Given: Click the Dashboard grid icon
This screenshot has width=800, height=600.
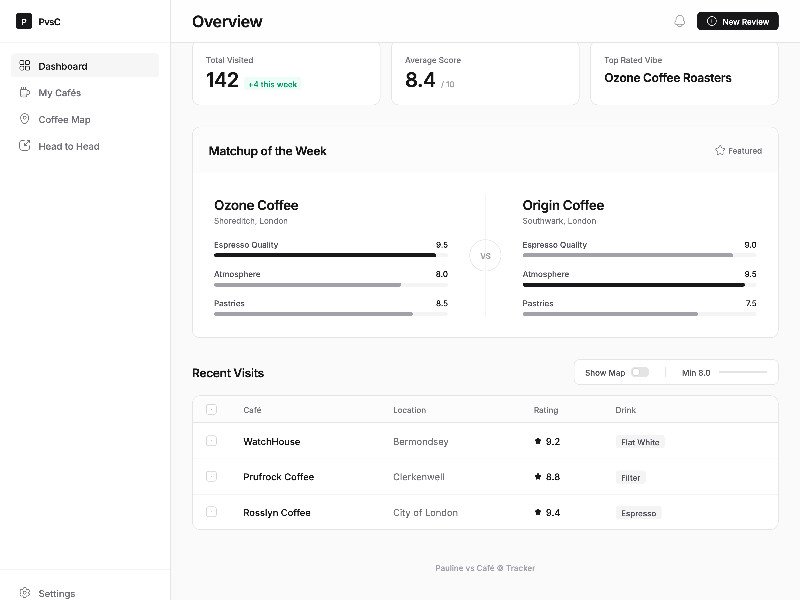Looking at the screenshot, I should 25,66.
